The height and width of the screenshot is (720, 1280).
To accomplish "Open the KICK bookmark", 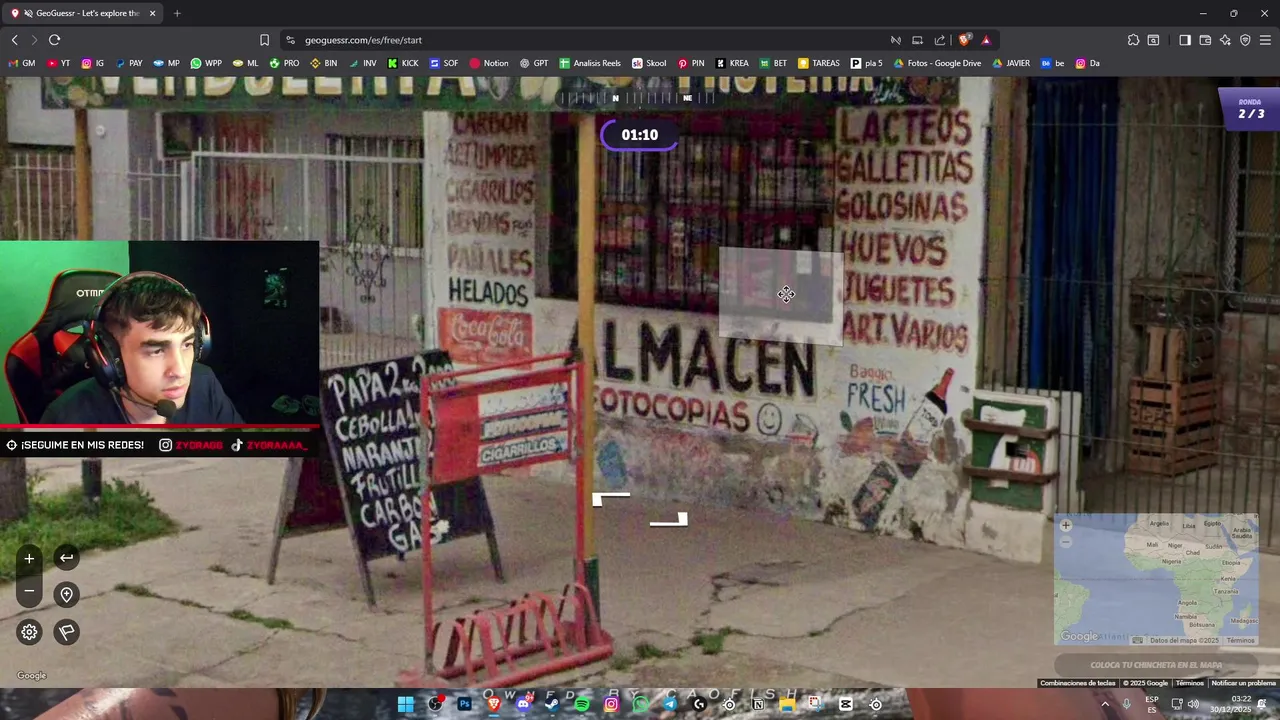I will (403, 63).
